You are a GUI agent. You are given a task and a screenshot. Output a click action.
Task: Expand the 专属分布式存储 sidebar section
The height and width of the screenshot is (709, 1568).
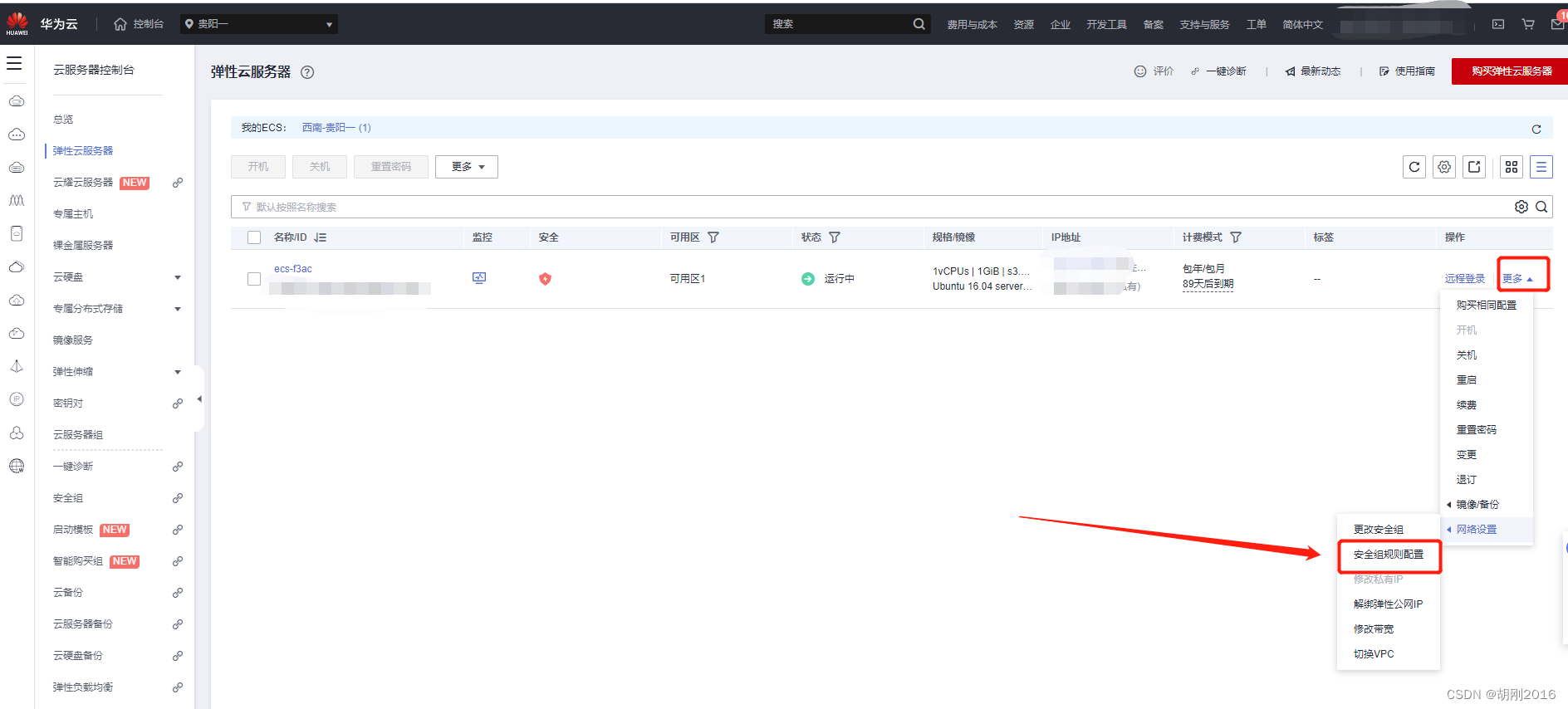[178, 309]
